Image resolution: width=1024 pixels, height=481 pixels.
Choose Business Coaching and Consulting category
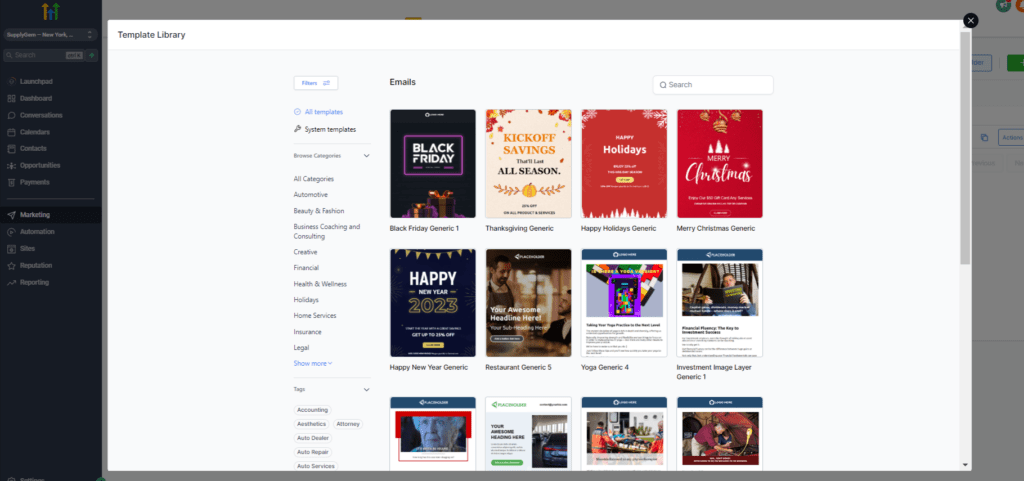pos(327,232)
